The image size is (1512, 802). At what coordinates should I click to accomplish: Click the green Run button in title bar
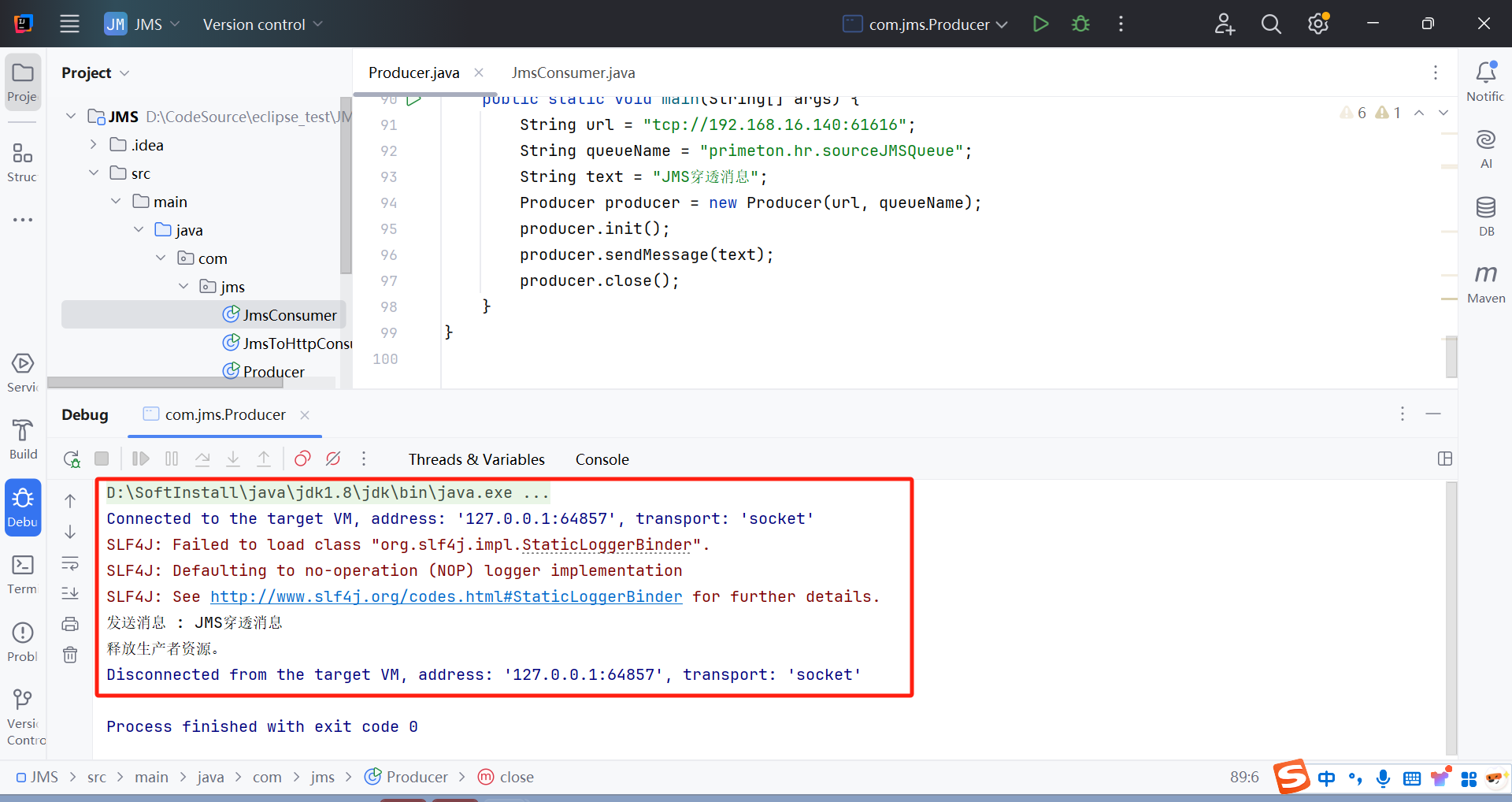[x=1040, y=24]
